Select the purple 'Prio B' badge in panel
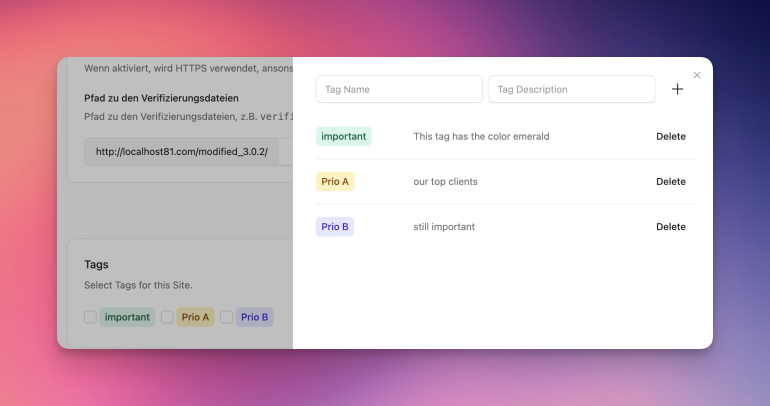 pos(335,227)
